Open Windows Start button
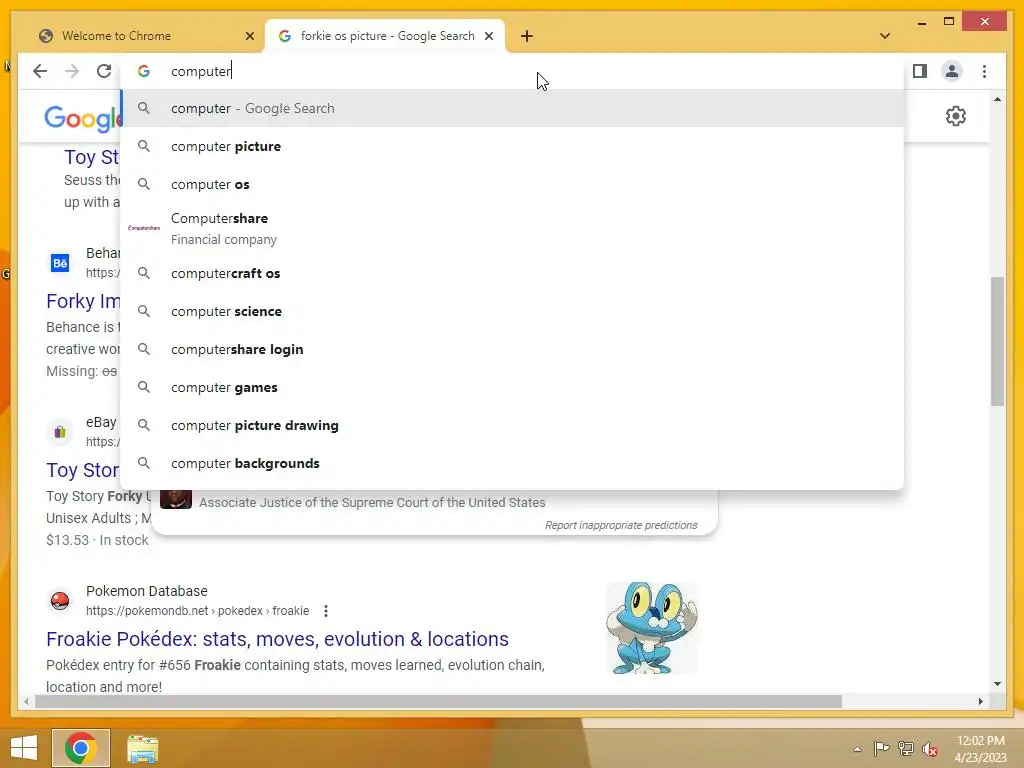Viewport: 1024px width, 768px height. coord(24,748)
